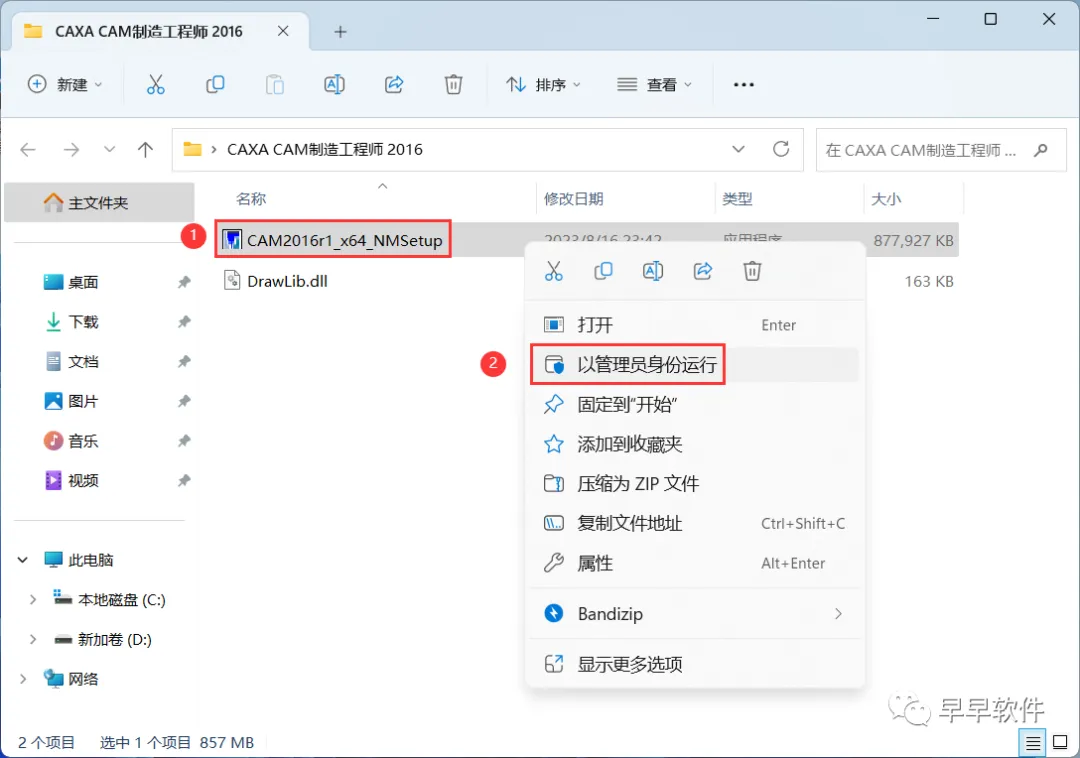Viewport: 1080px width, 758px height.
Task: Go up one folder level
Action: pyautogui.click(x=145, y=149)
